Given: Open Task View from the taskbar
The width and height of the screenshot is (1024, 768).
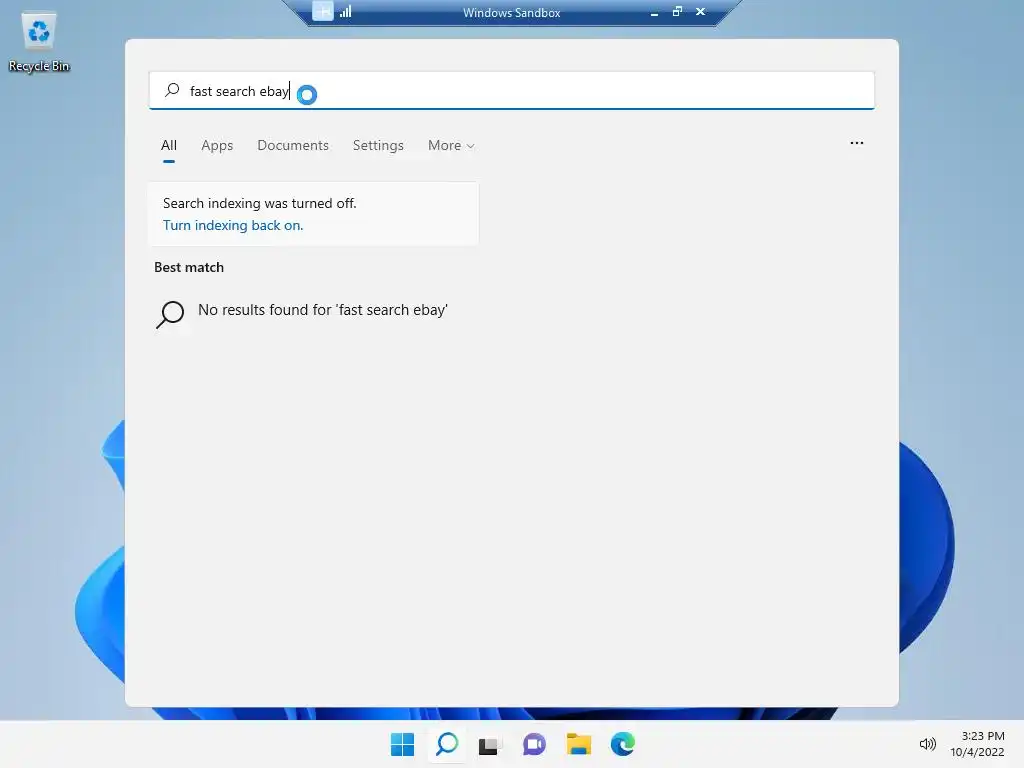Looking at the screenshot, I should click(x=490, y=744).
